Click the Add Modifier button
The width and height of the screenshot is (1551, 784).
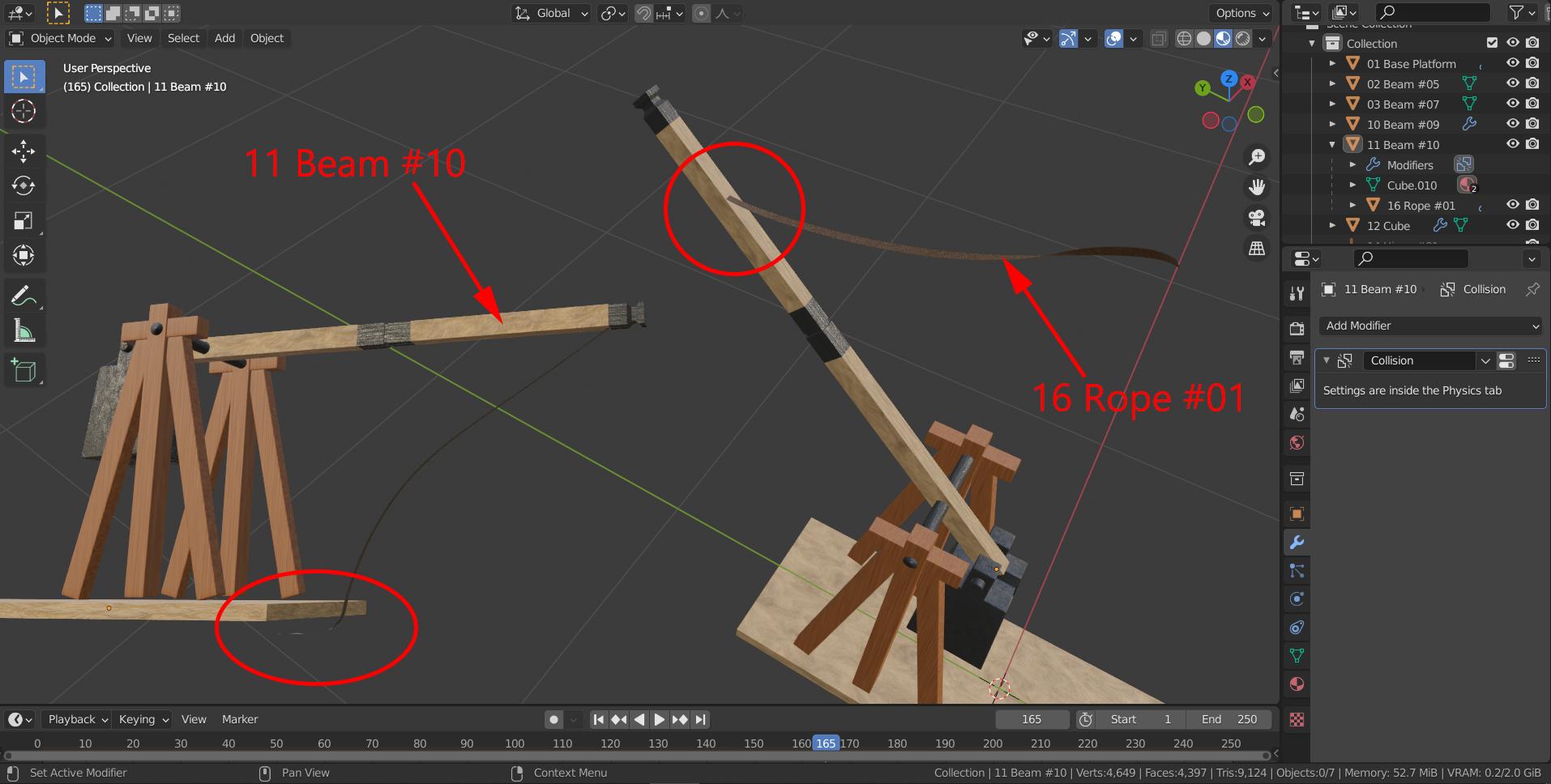pos(1430,326)
